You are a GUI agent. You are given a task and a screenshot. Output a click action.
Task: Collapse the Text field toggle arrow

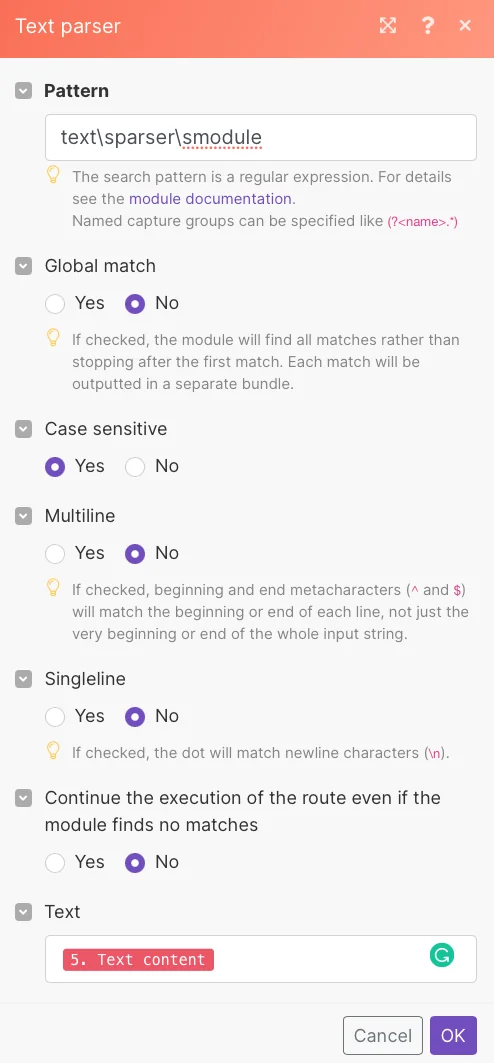(x=24, y=912)
